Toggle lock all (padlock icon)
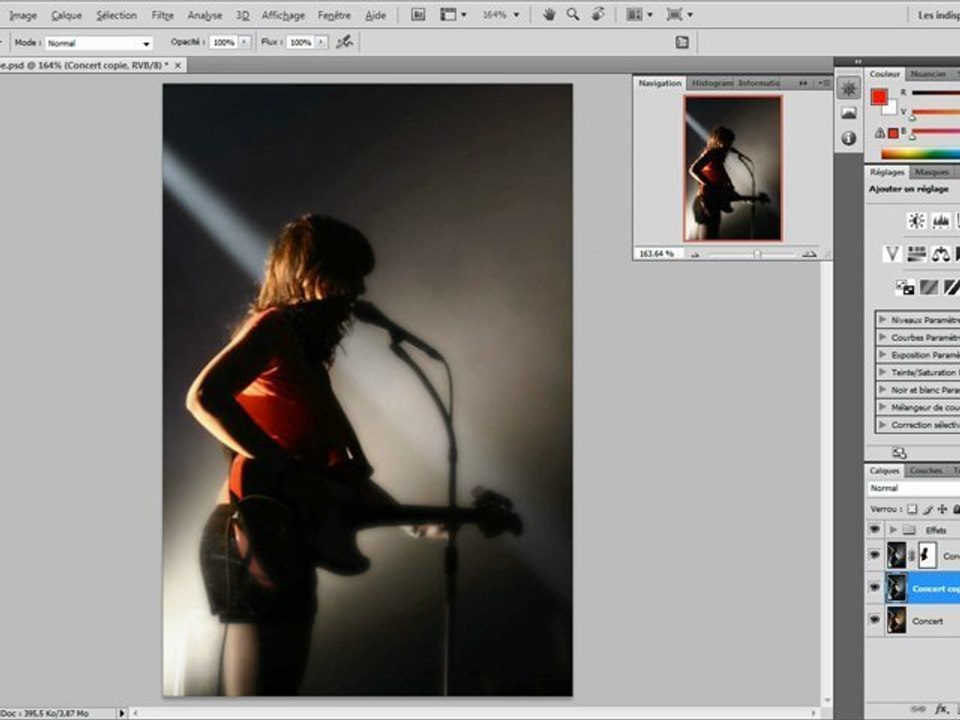This screenshot has width=960, height=720. (956, 509)
